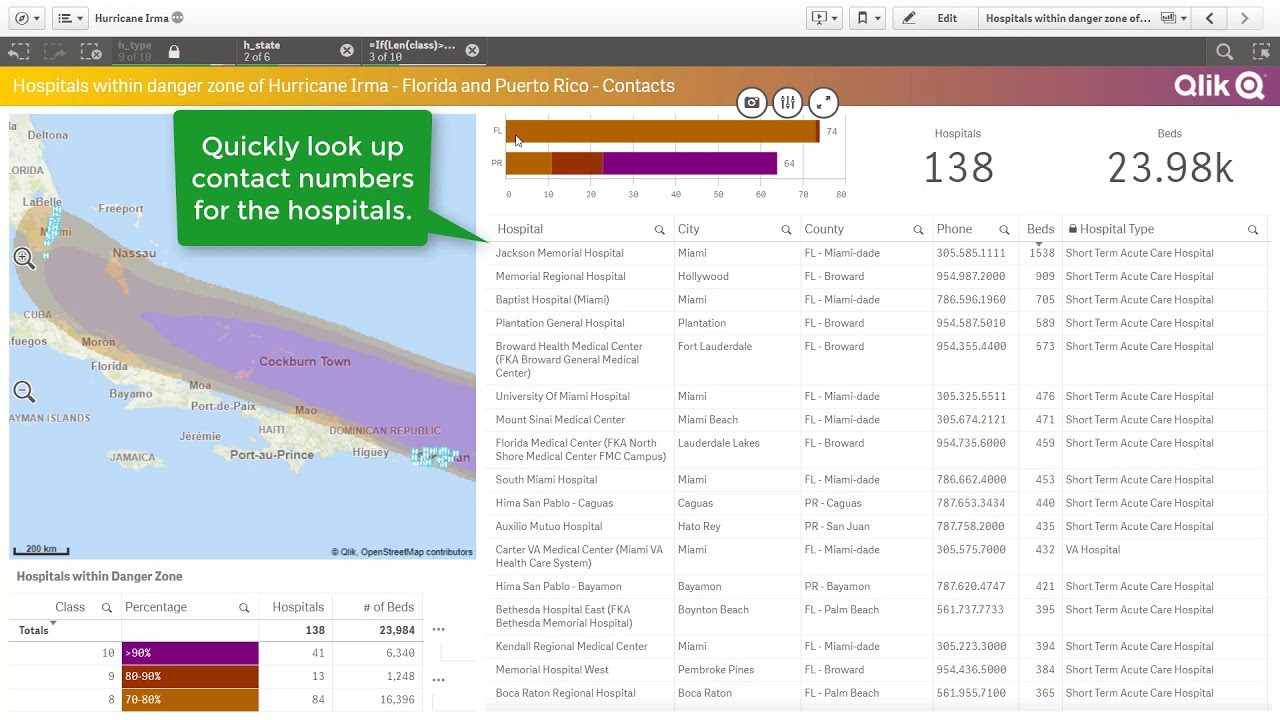
Task: Search the Class column
Action: point(107,608)
